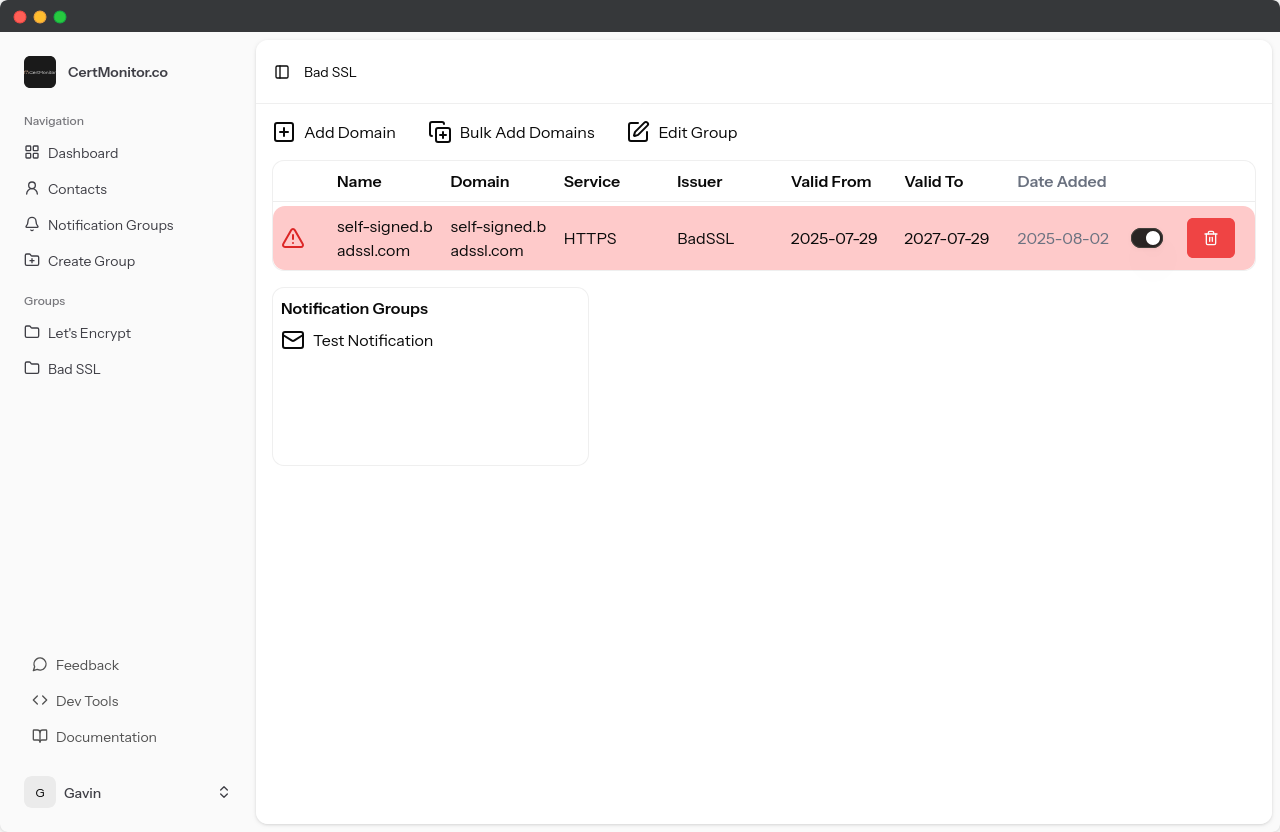
Task: Click the Add Domain plus icon
Action: click(284, 132)
